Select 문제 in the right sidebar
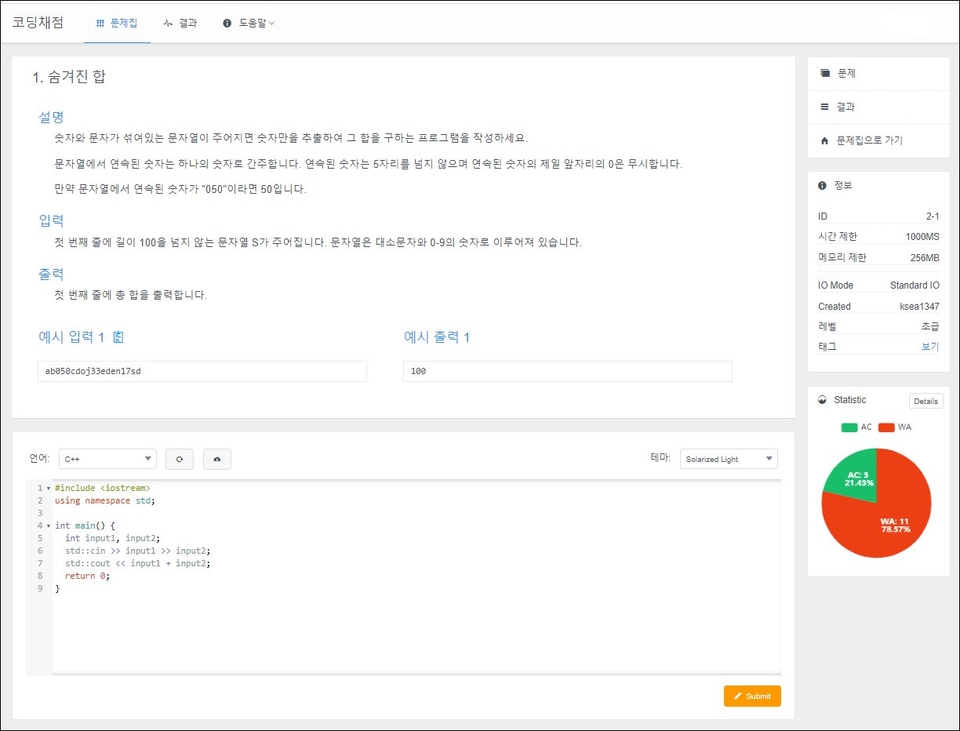 coord(879,73)
